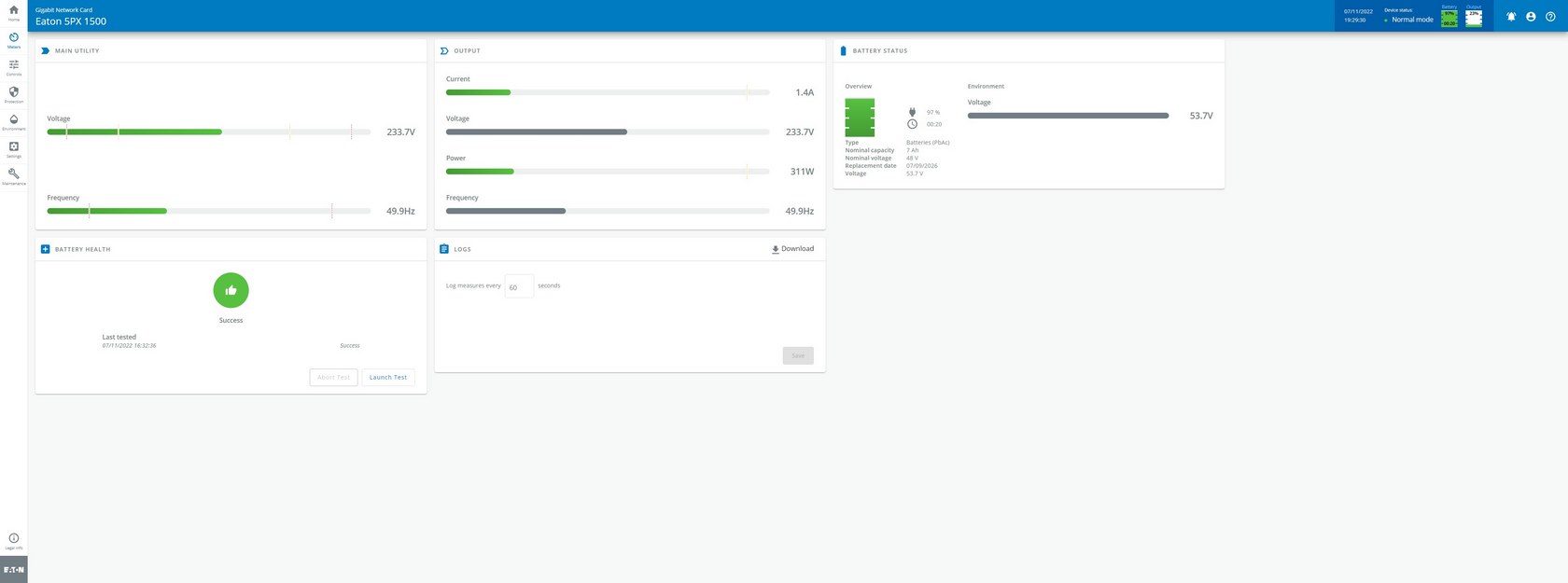The width and height of the screenshot is (1568, 583).
Task: Click the Gigabit Network Card label
Action: point(64,10)
